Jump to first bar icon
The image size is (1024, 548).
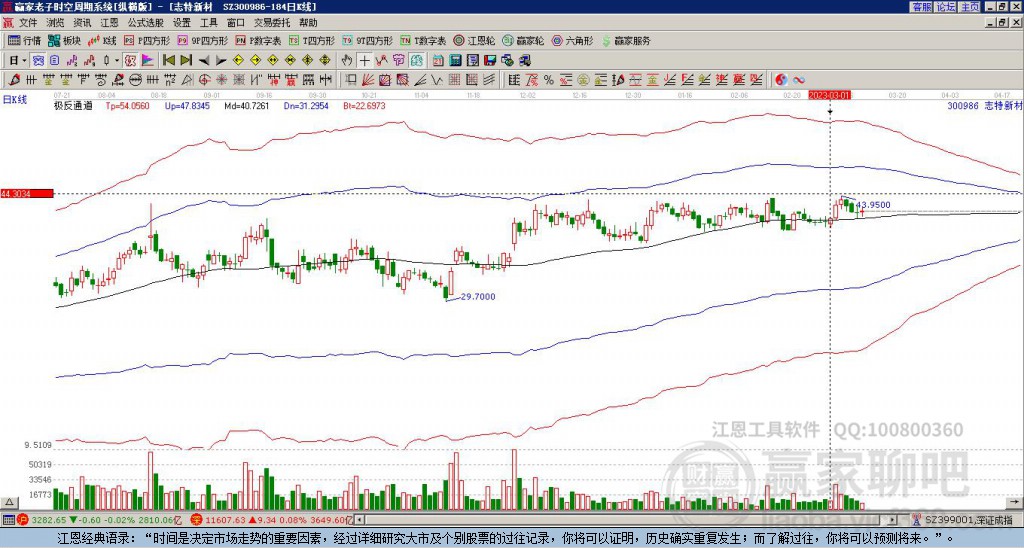click(x=168, y=60)
